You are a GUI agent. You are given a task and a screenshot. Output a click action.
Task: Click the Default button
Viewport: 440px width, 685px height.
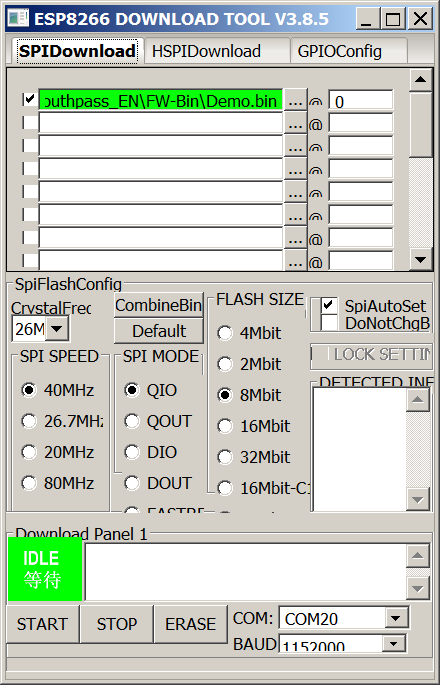click(159, 331)
